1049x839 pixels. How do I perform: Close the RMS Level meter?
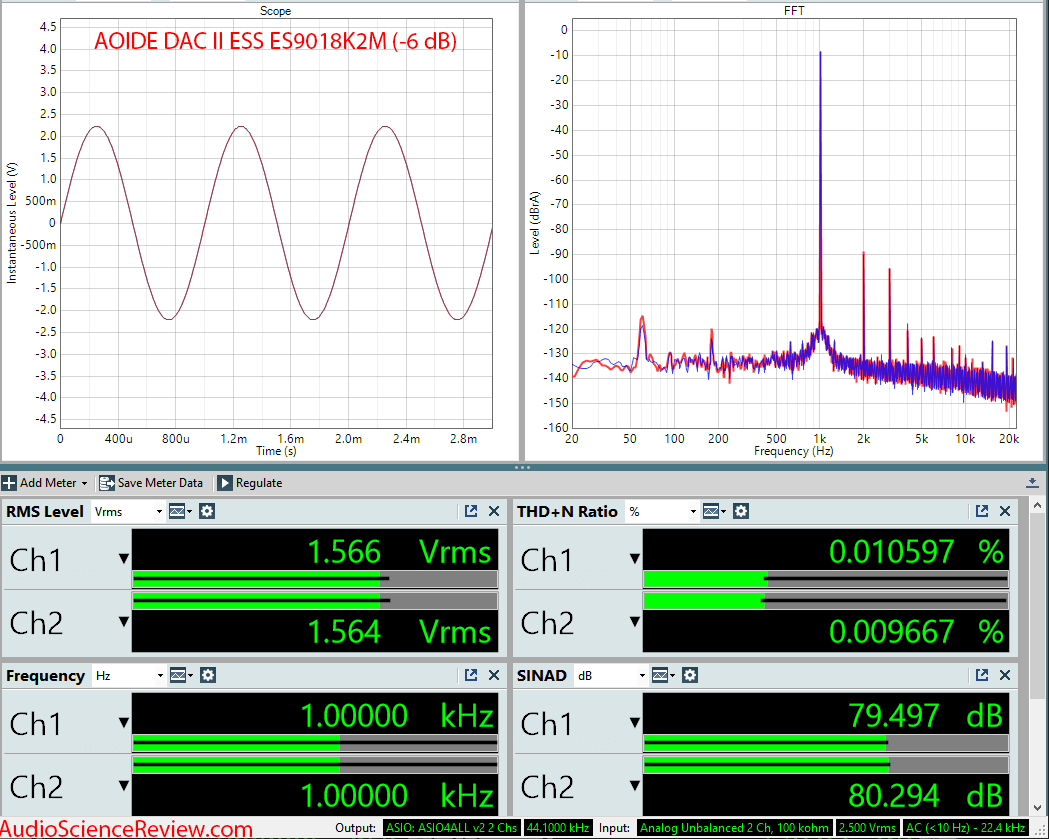494,511
